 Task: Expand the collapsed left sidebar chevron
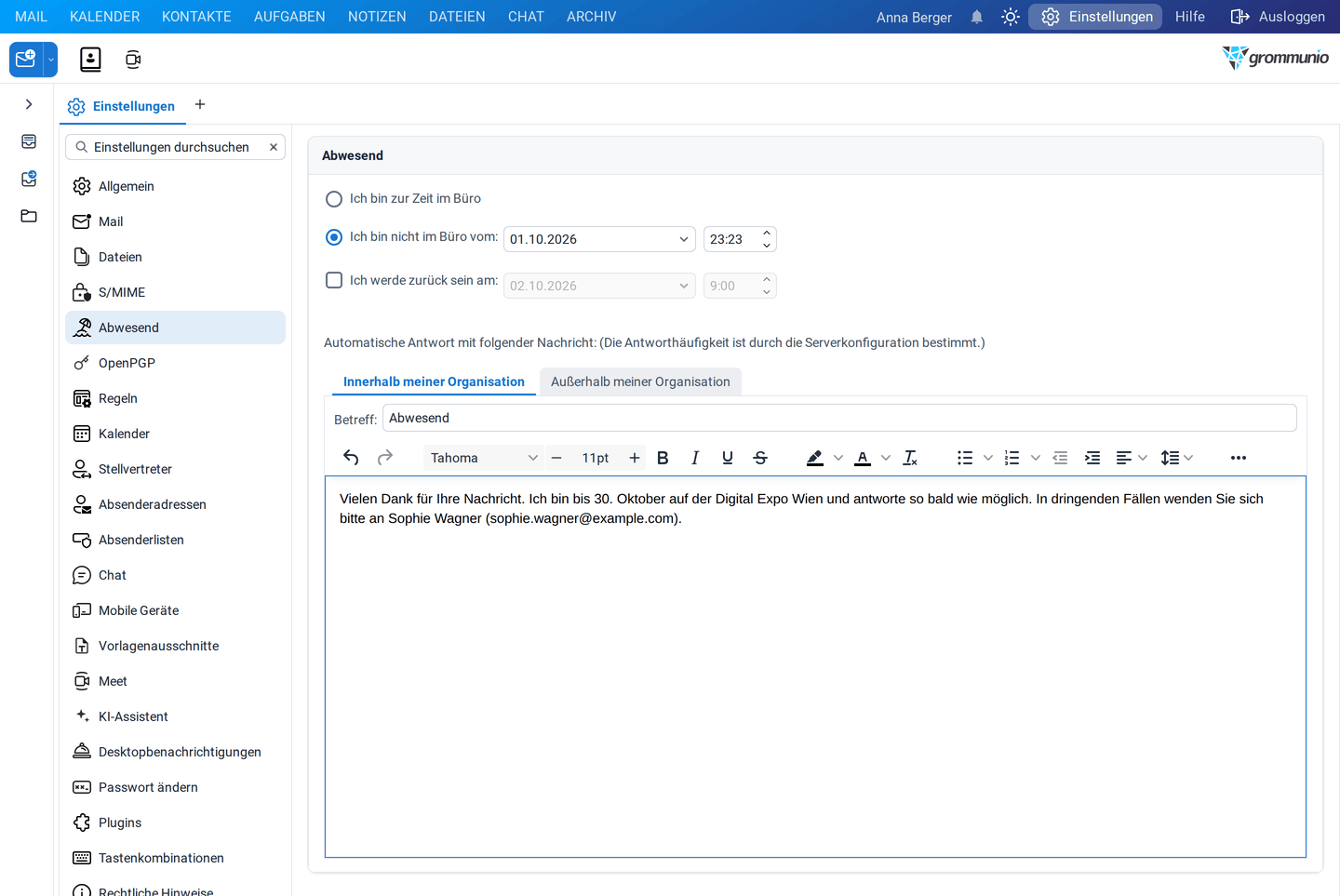(x=29, y=104)
